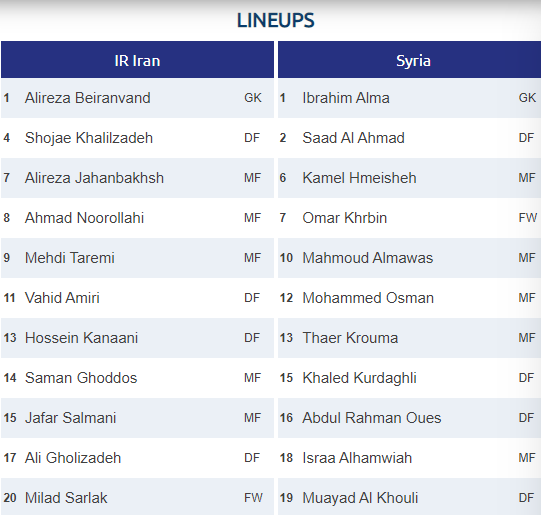Click the IR Iran team header

(x=137, y=60)
